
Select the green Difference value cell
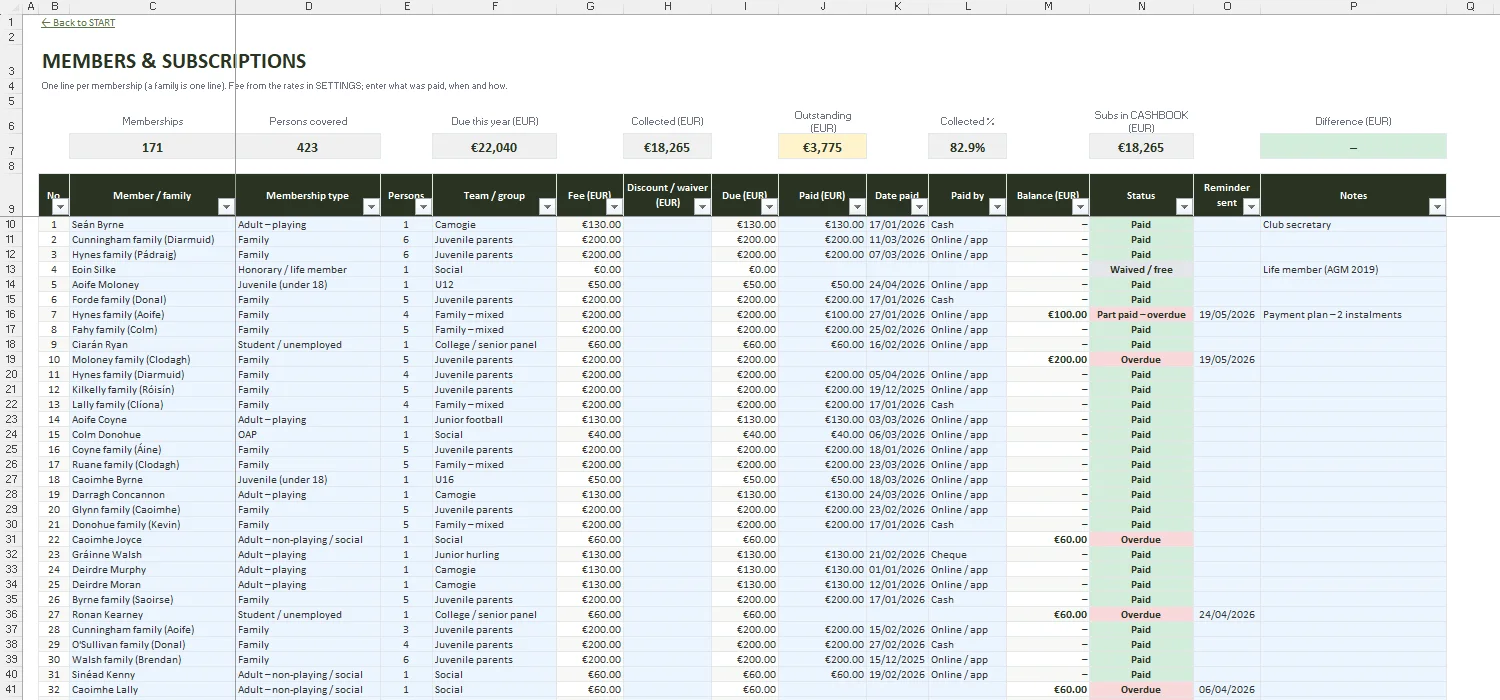point(1353,147)
